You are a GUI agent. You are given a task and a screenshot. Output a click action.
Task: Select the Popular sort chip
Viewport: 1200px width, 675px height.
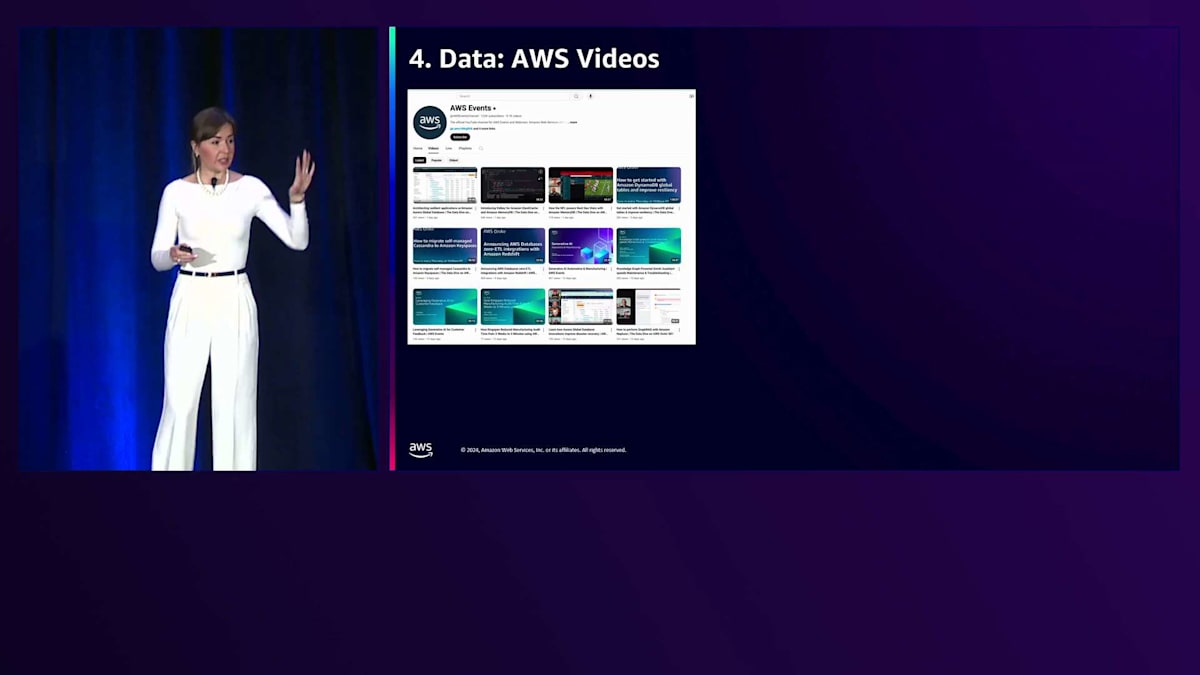click(436, 160)
